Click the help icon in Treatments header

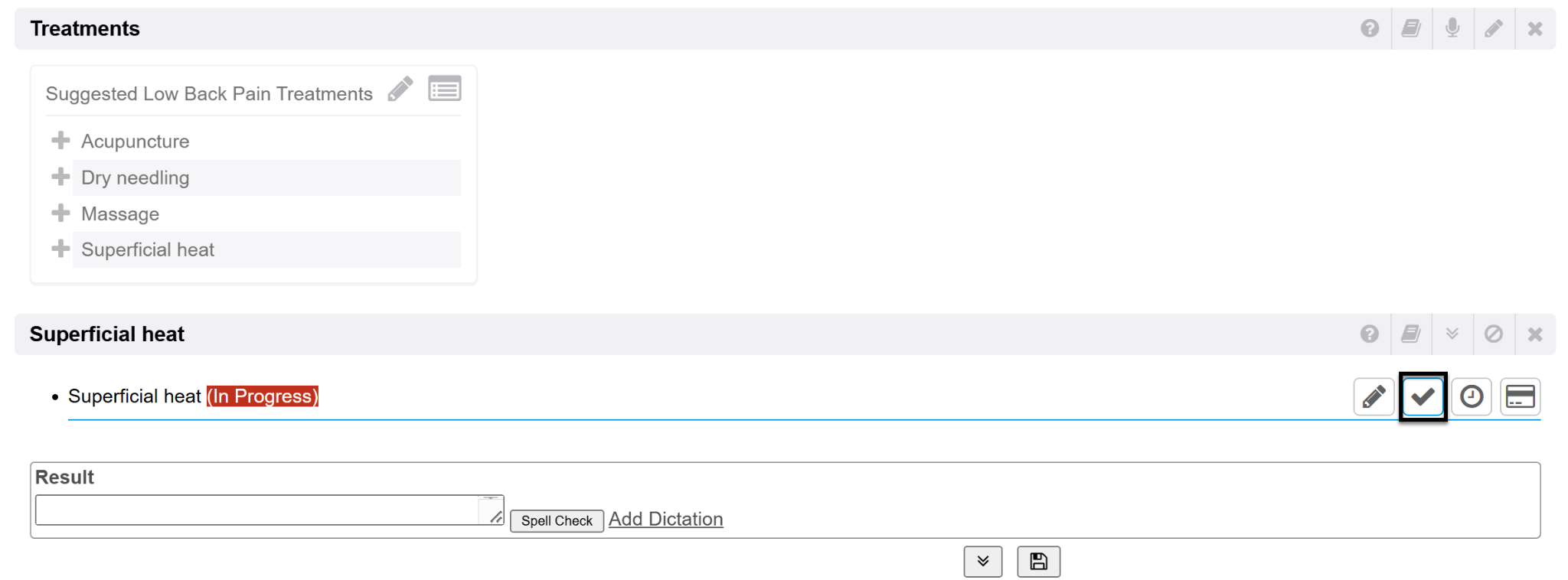pos(1370,29)
